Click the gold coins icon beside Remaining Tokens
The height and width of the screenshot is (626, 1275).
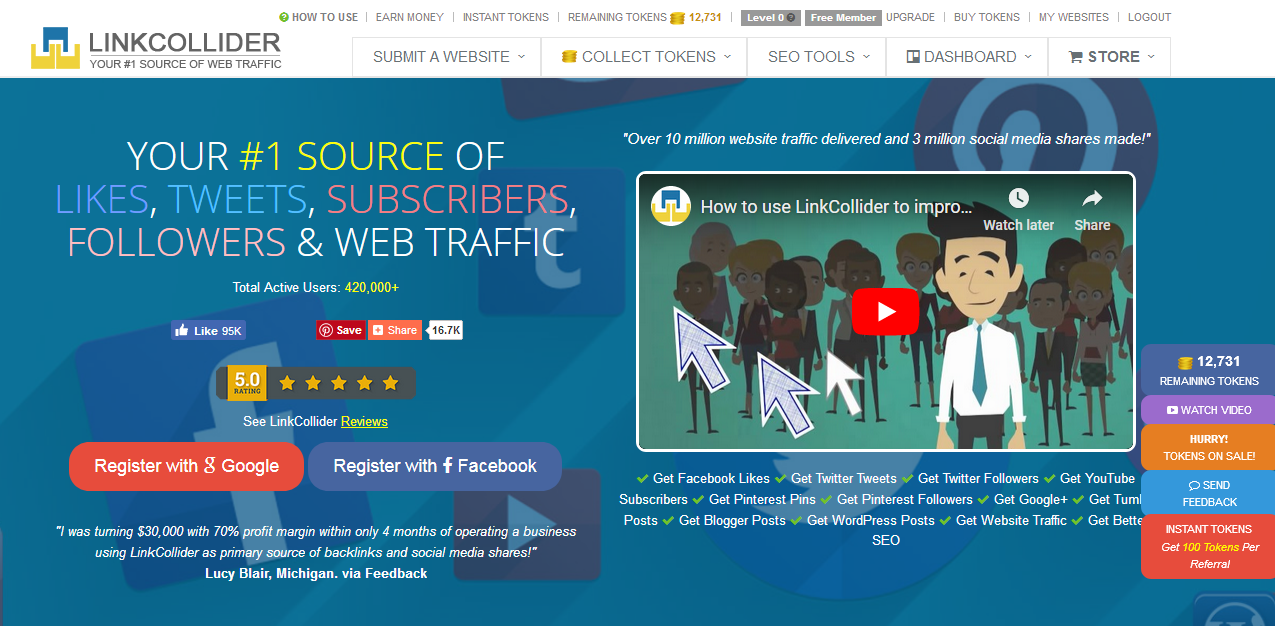677,17
